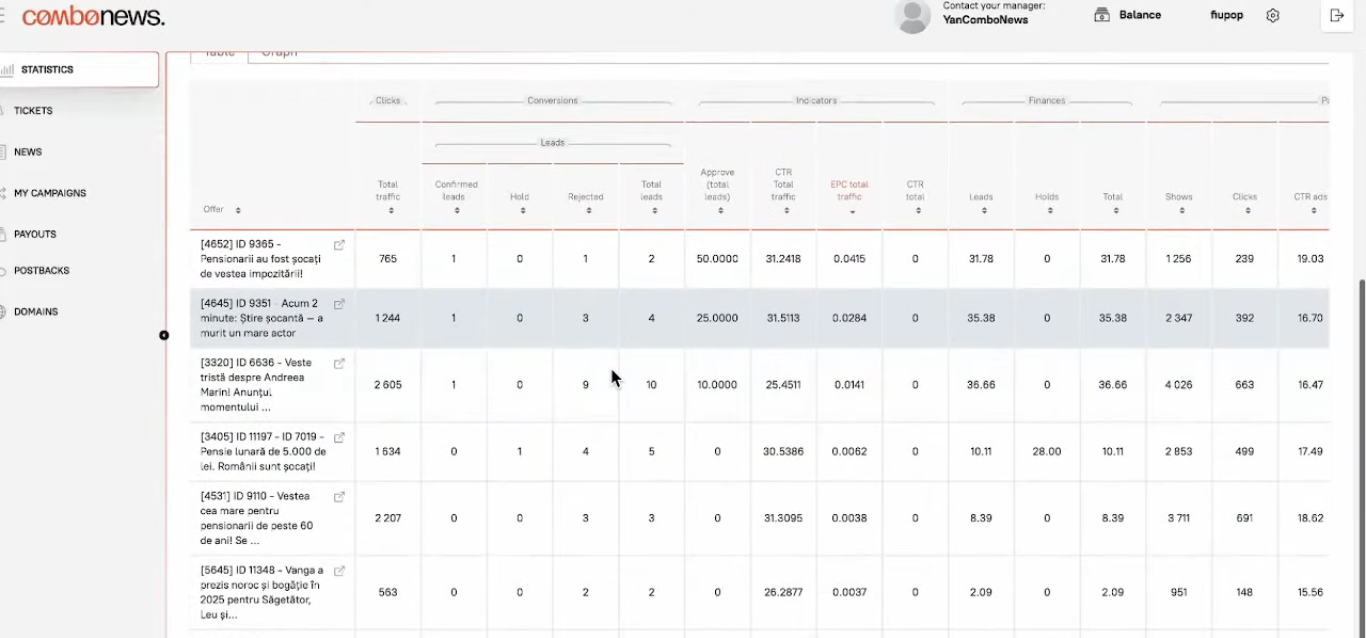1366x638 pixels.
Task: Open external link for Vanga offer ID 11348
Action: coord(339,571)
